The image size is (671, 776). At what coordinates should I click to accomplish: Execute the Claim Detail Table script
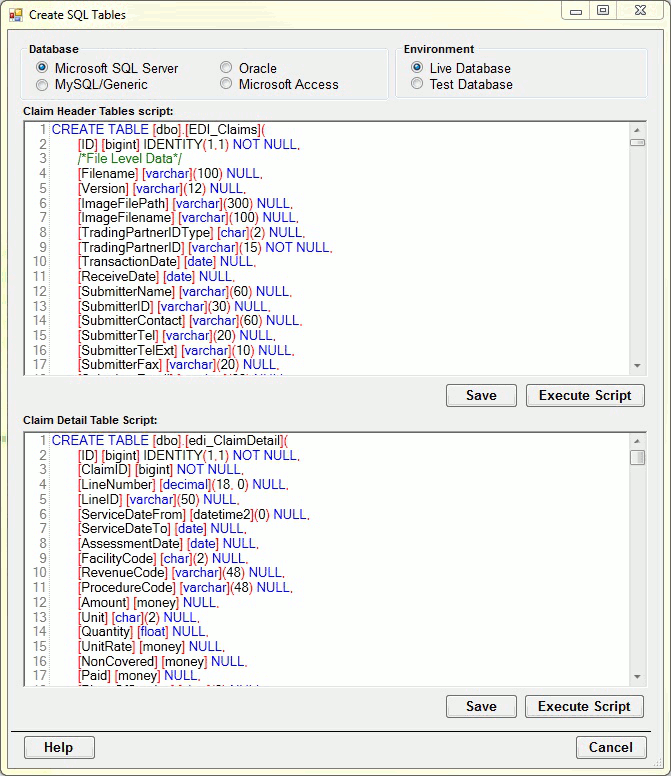(x=585, y=706)
